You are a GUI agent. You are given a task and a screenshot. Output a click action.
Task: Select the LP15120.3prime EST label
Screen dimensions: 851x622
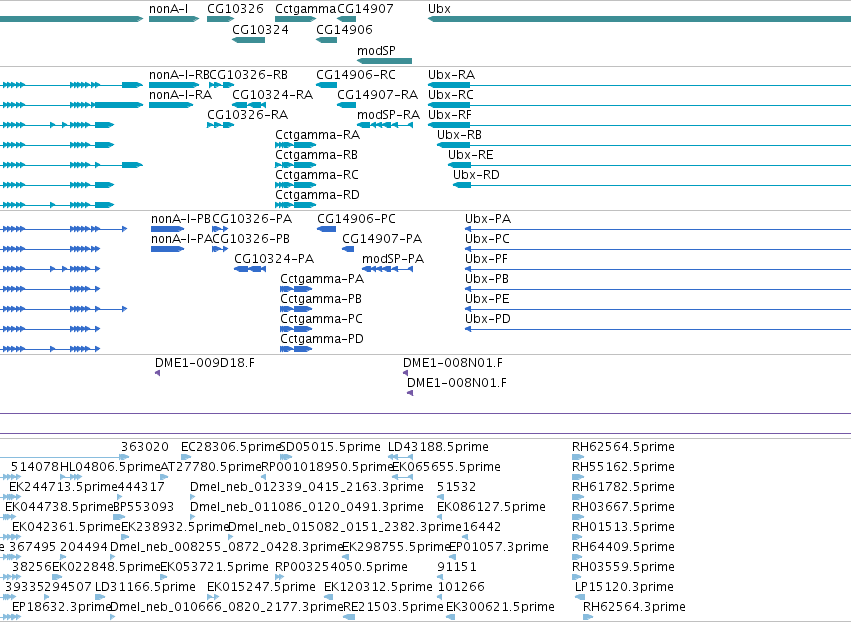pos(624,587)
